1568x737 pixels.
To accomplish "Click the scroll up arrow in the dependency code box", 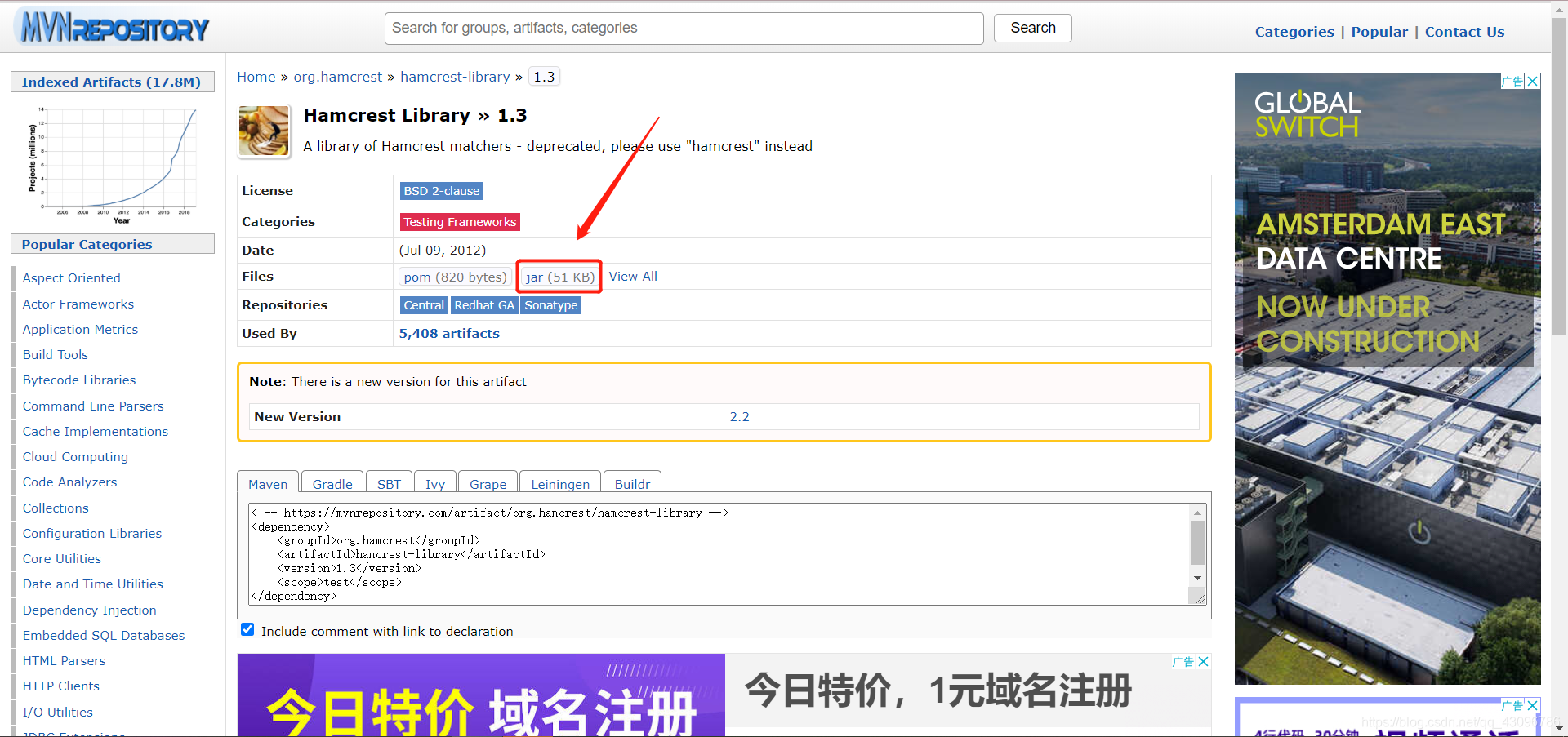I will coord(1197,513).
